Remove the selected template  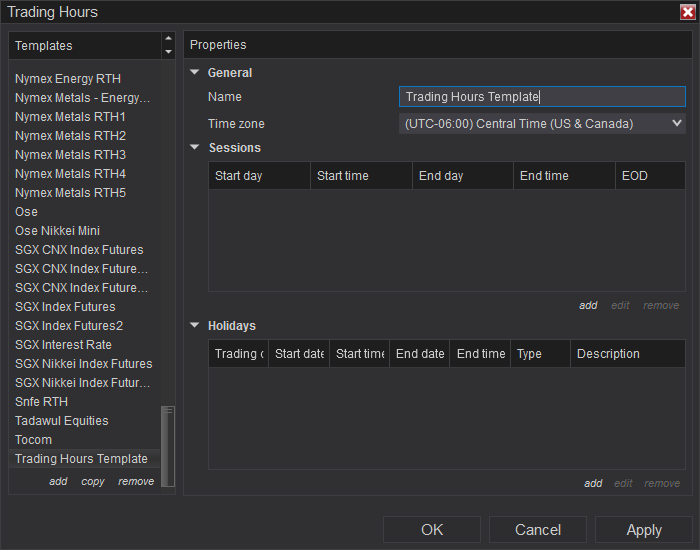pyautogui.click(x=136, y=481)
